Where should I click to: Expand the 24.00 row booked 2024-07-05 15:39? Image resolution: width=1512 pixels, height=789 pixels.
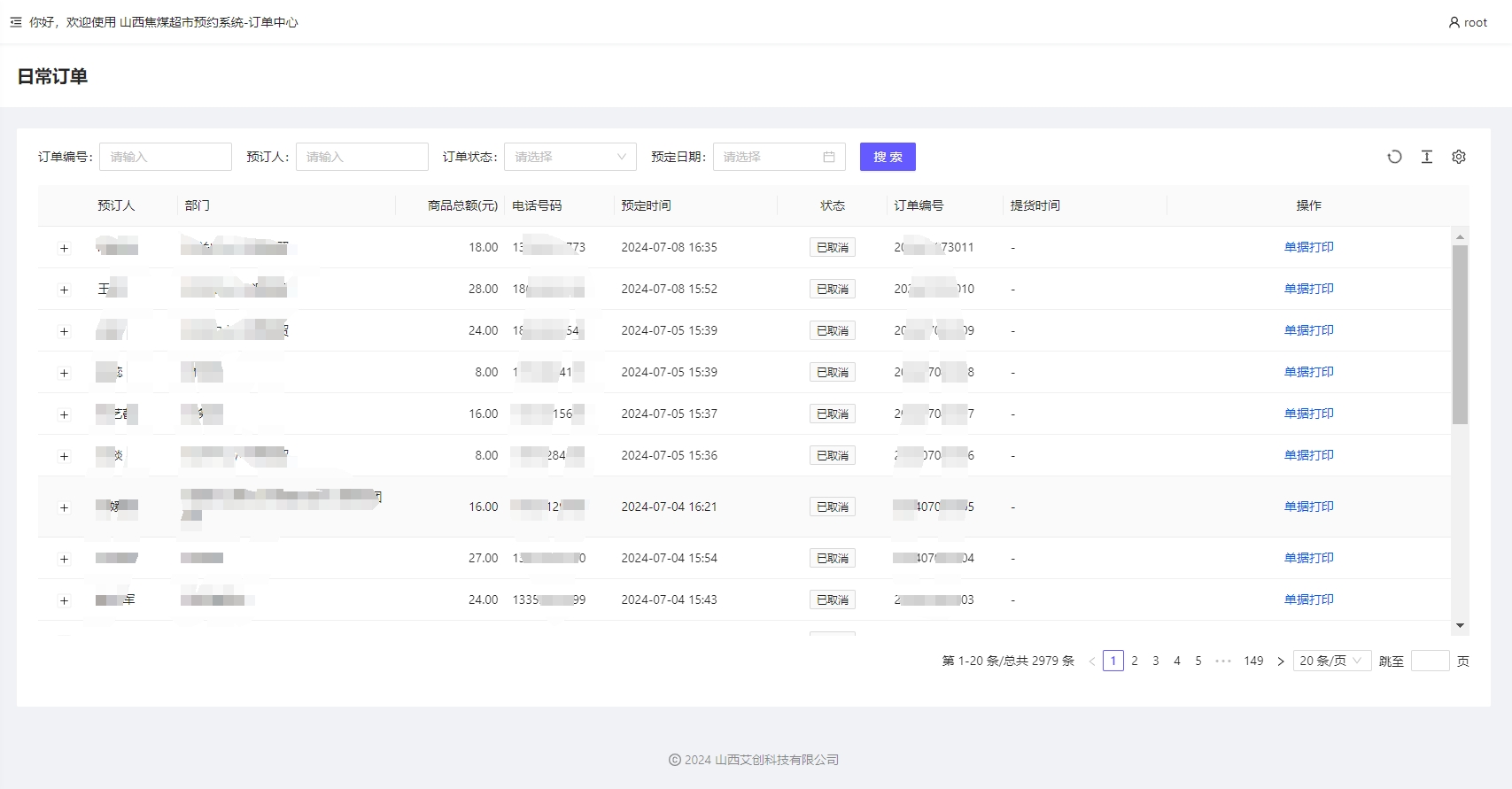pyautogui.click(x=64, y=331)
